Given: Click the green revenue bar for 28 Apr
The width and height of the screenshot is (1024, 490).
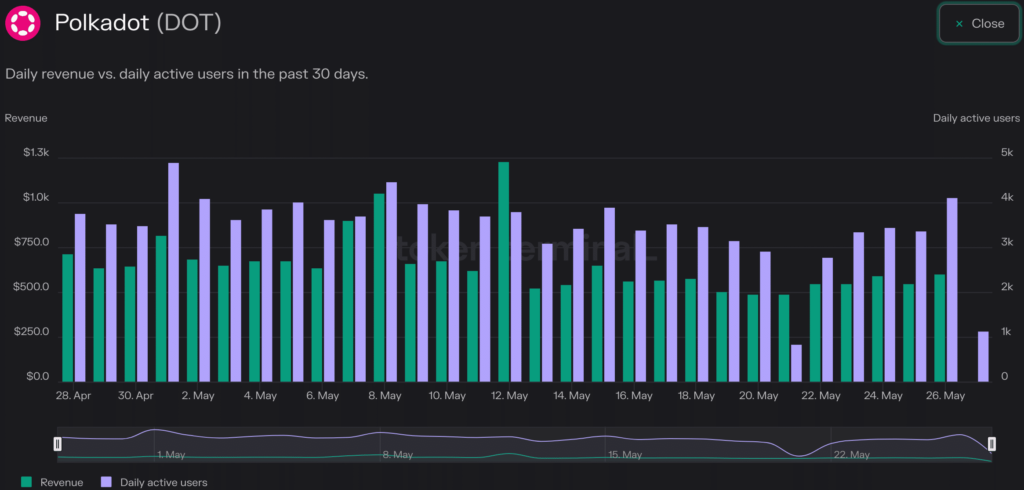Looking at the screenshot, I should pyautogui.click(x=68, y=317).
